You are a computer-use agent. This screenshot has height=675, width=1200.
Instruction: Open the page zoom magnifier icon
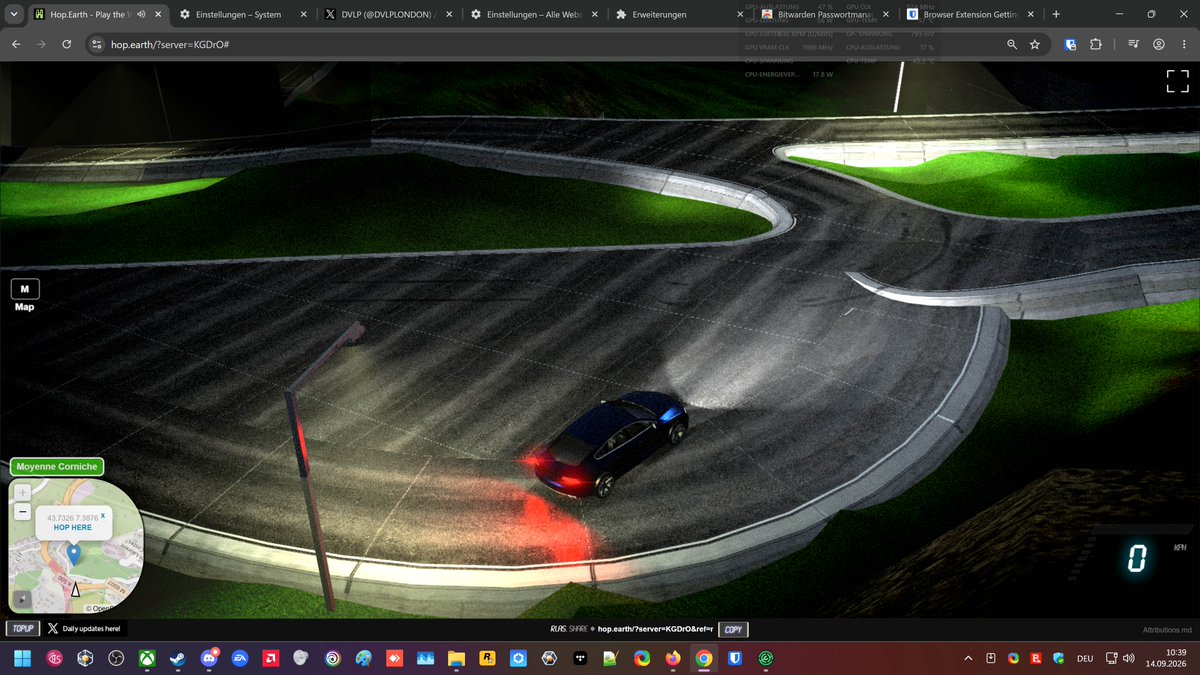[x=1012, y=45]
